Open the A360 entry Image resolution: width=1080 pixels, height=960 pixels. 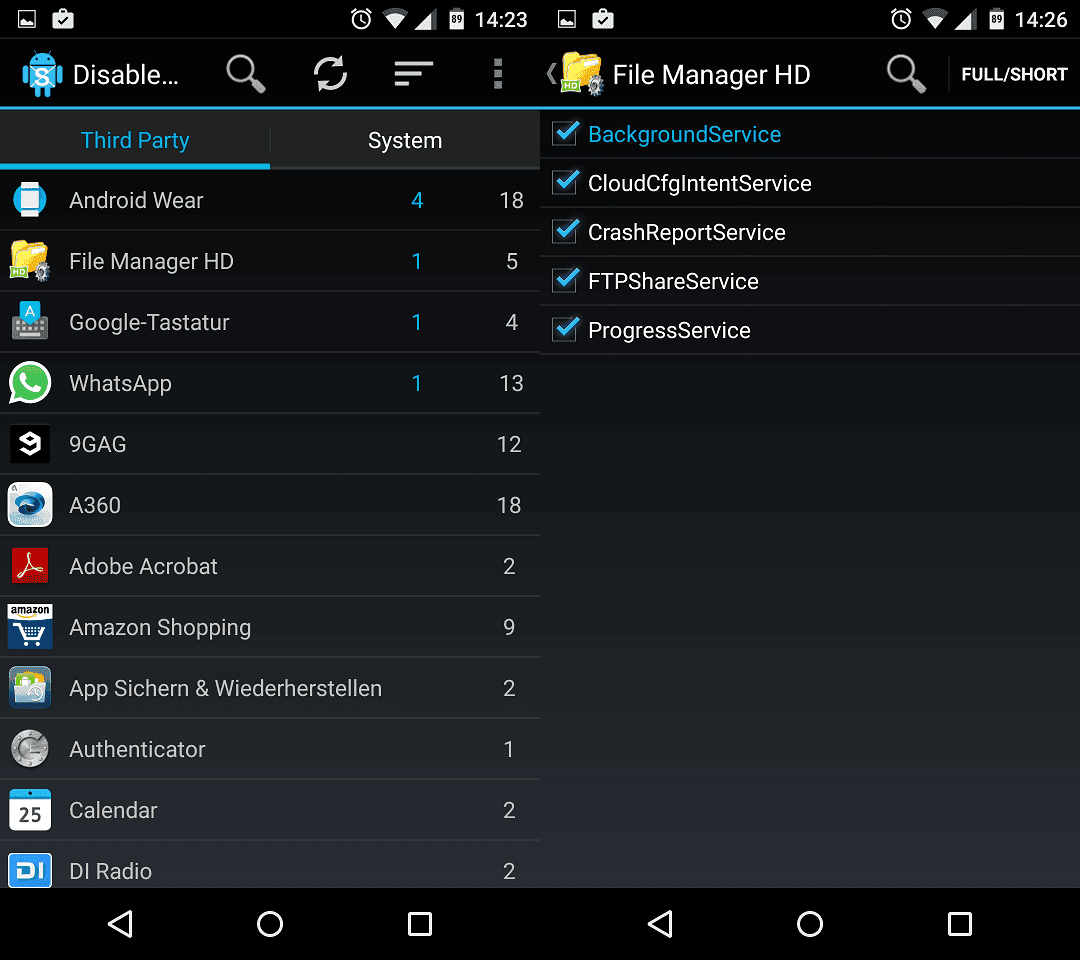[x=270, y=505]
